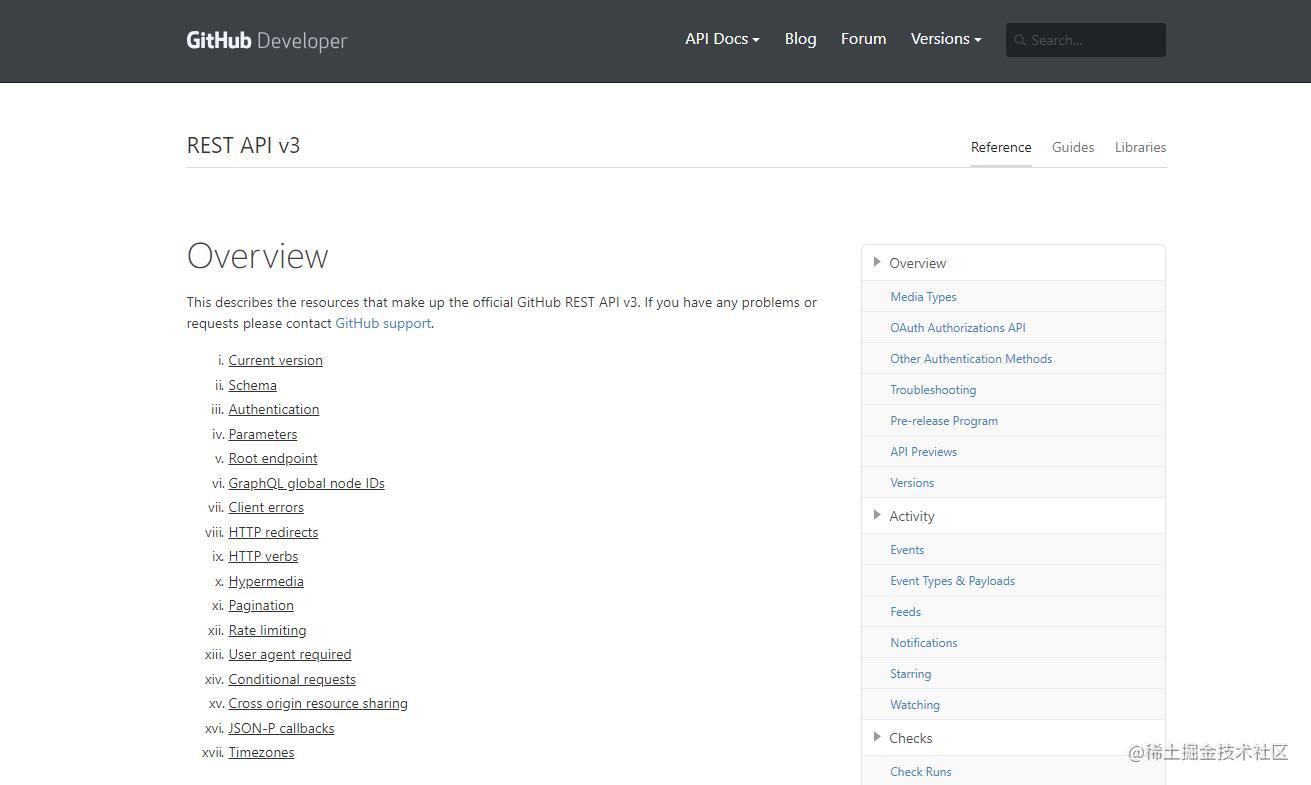Screen dimensions: 1311x785
Task: Jump to Parameters section
Action: [262, 434]
